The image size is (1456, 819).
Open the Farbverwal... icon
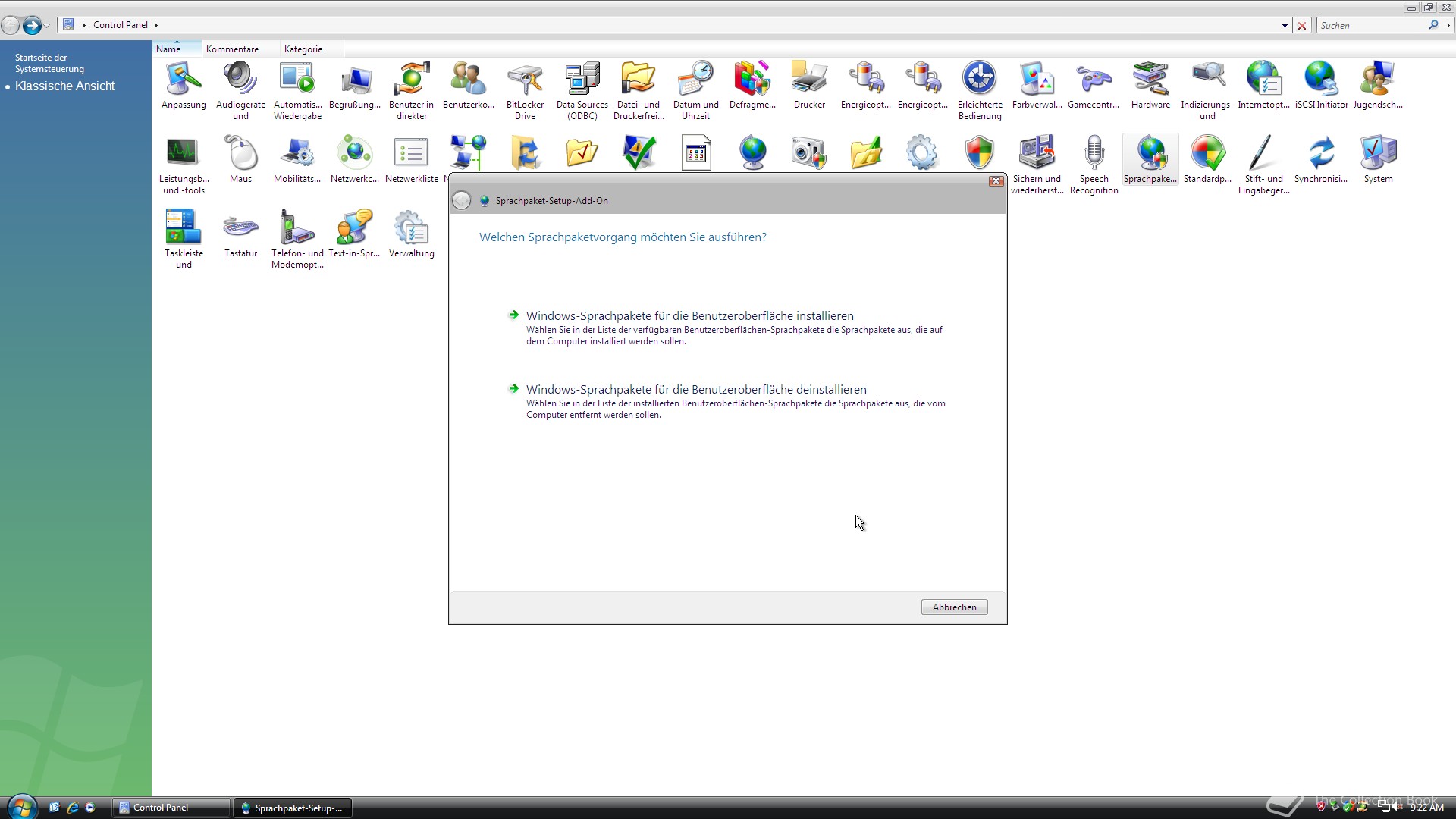[1037, 86]
